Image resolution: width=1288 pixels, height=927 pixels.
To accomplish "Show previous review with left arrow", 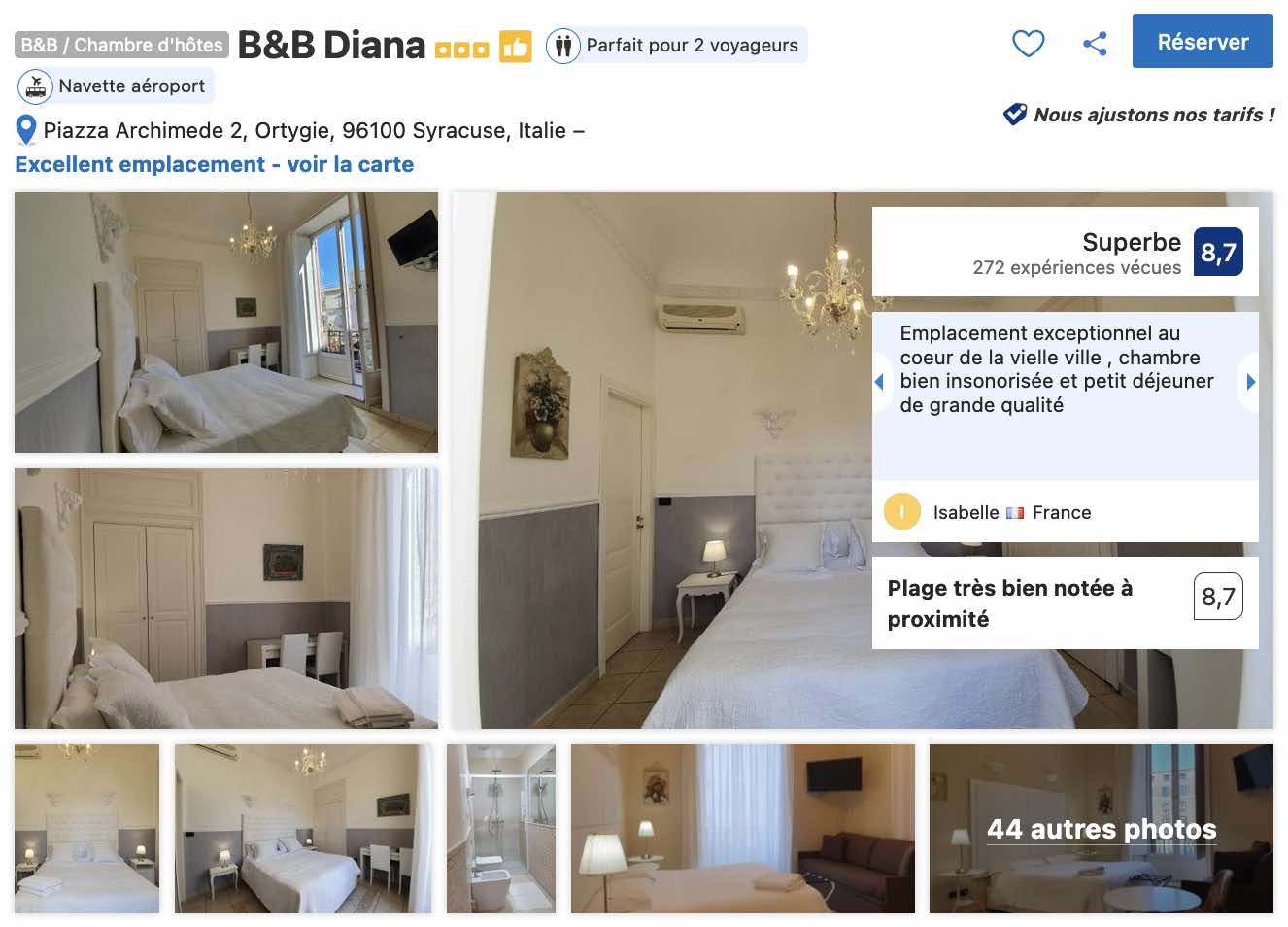I will pos(879,382).
